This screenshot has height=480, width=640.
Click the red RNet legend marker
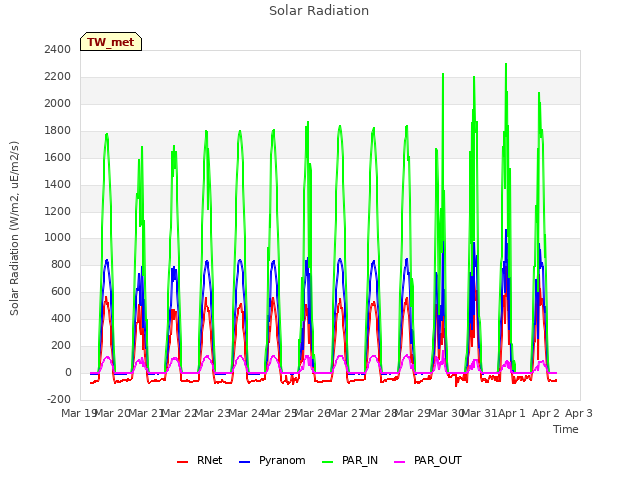click(x=182, y=462)
